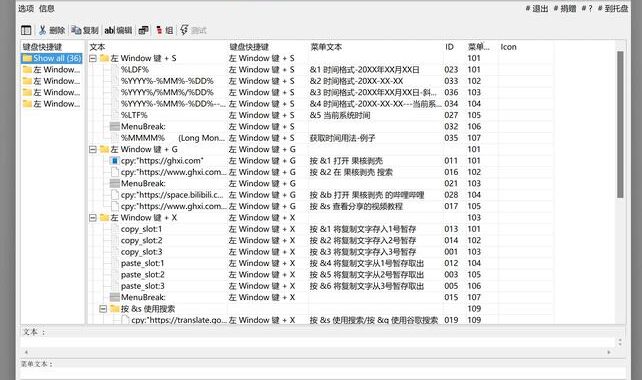Click the left arrow of the horizontal scrollbar
The height and width of the screenshot is (380, 642).
pyautogui.click(x=26, y=352)
